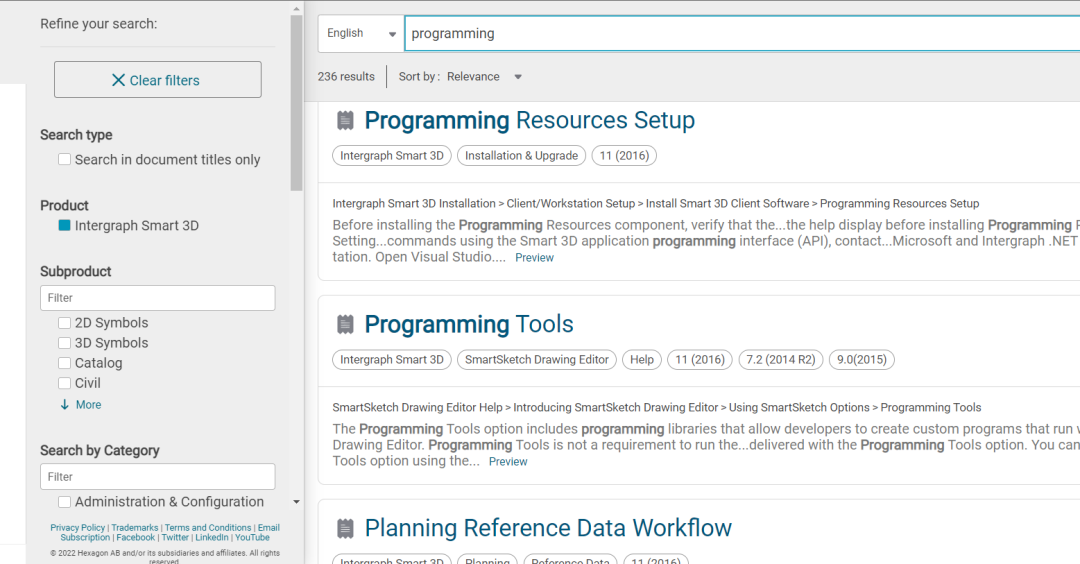
Task: Enable the 2D Symbols subproduct checkbox
Action: point(64,322)
